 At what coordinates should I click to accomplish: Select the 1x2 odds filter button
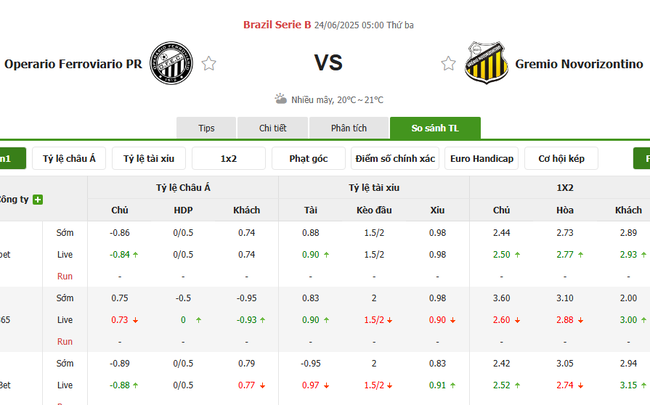pyautogui.click(x=228, y=159)
